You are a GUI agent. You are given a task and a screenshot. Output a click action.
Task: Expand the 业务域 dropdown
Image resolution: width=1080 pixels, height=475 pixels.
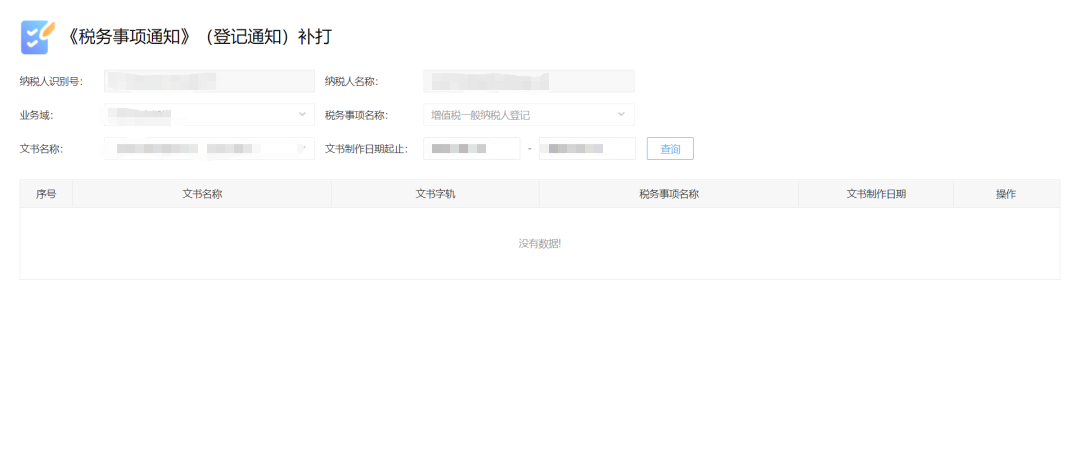point(209,115)
